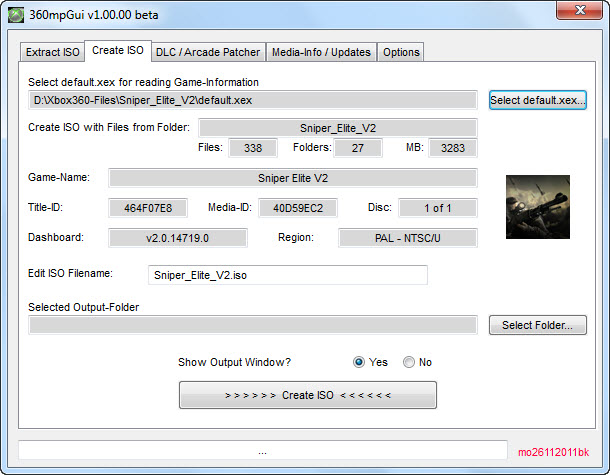Click the default.xex path field

click(252, 100)
